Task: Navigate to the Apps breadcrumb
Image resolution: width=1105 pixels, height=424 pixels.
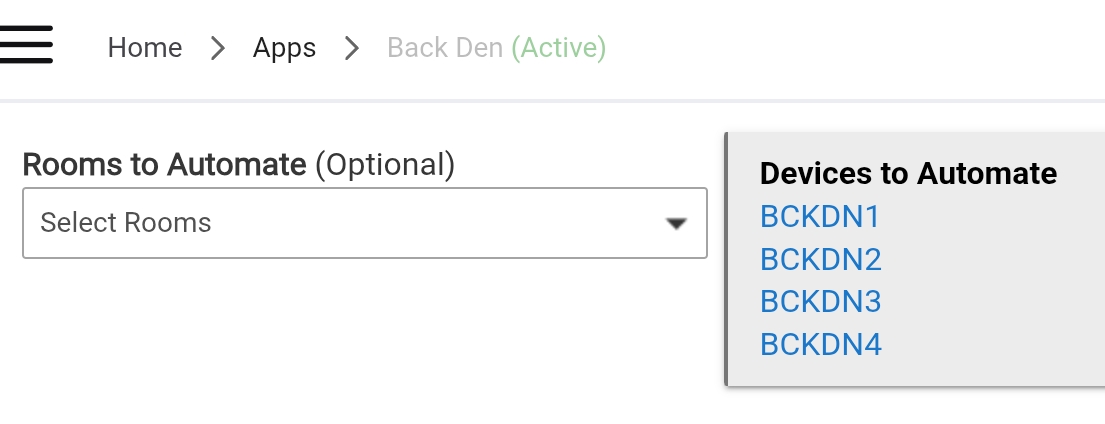Action: coord(284,48)
